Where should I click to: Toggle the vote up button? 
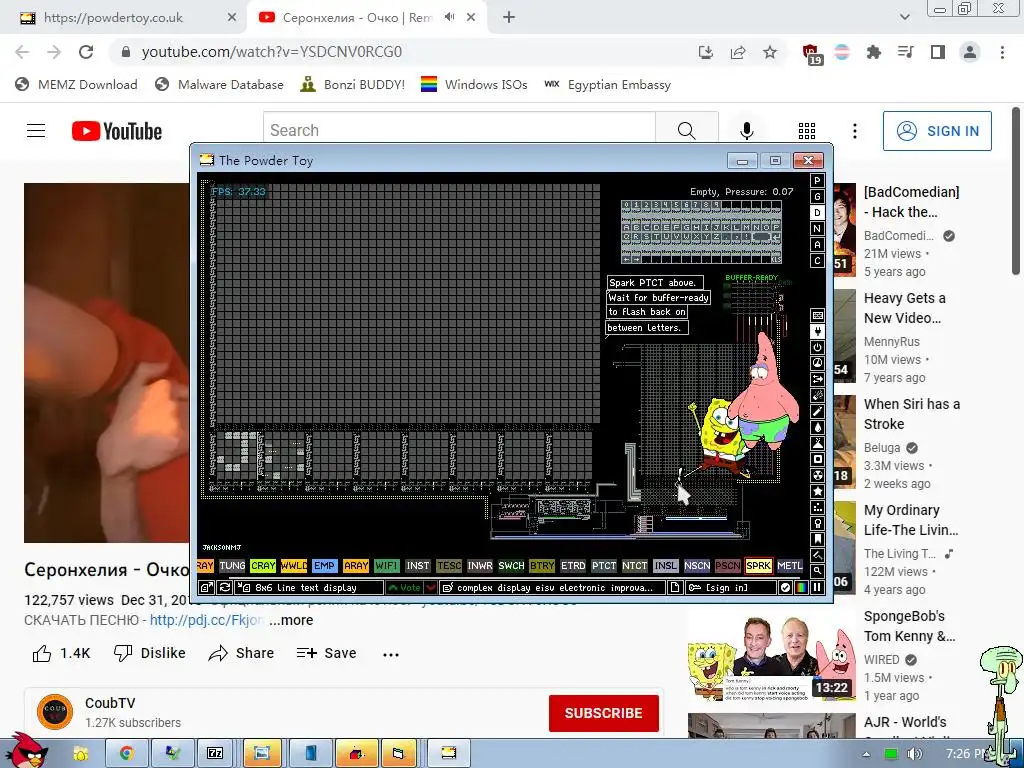(404, 588)
